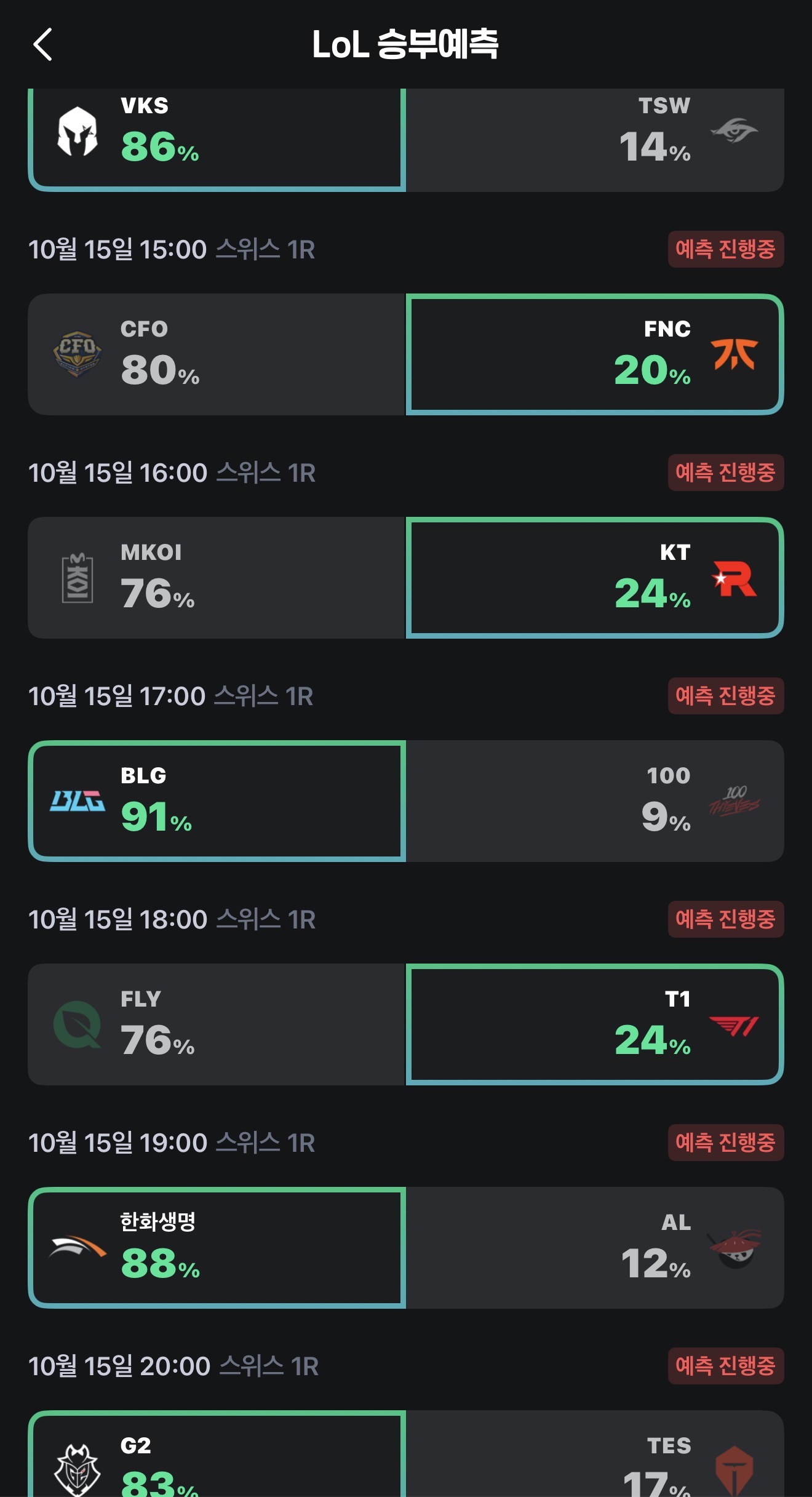Tap the 17:00 Swiss 1R match header

(171, 696)
